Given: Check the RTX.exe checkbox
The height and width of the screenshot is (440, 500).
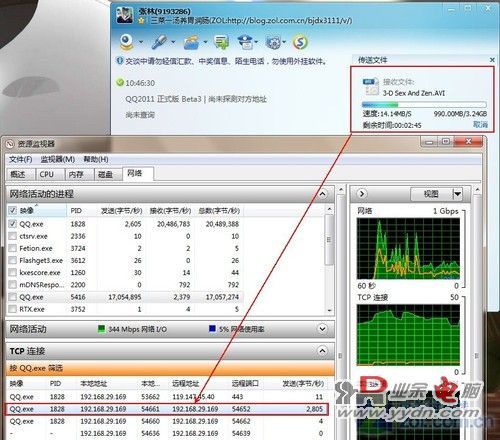Looking at the screenshot, I should tap(12, 309).
